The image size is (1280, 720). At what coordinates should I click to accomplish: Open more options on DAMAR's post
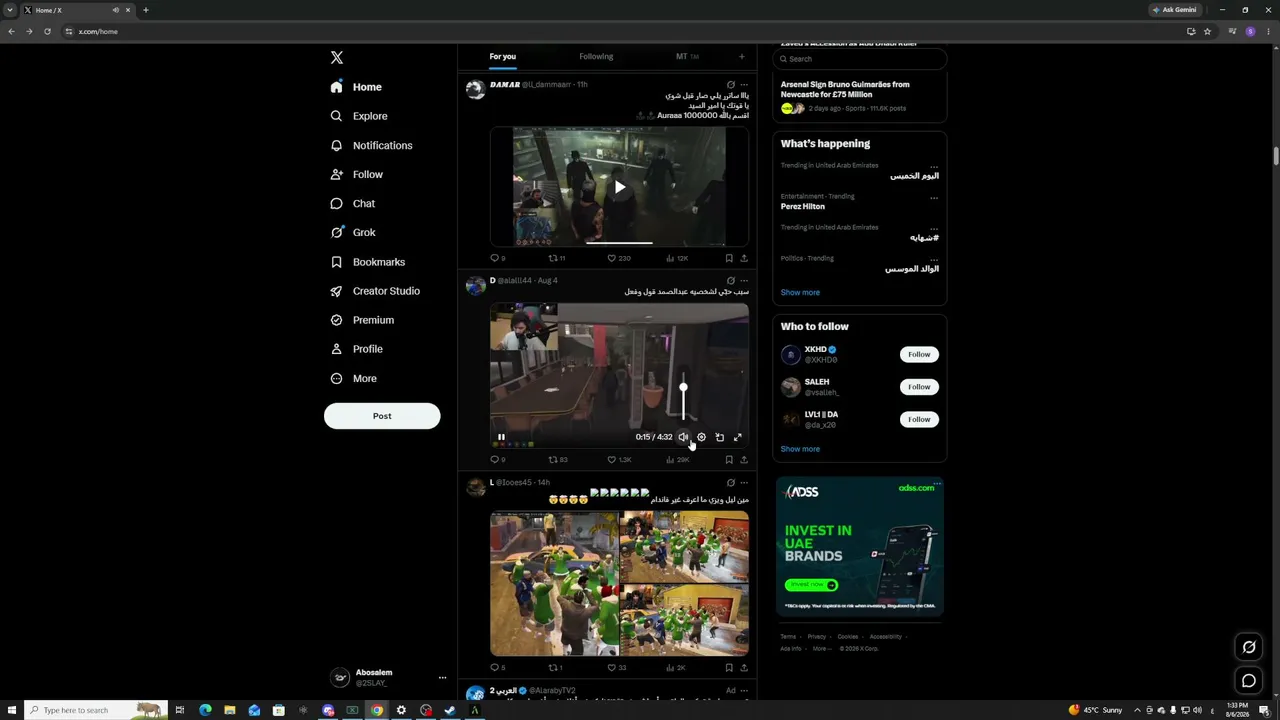[x=744, y=85]
